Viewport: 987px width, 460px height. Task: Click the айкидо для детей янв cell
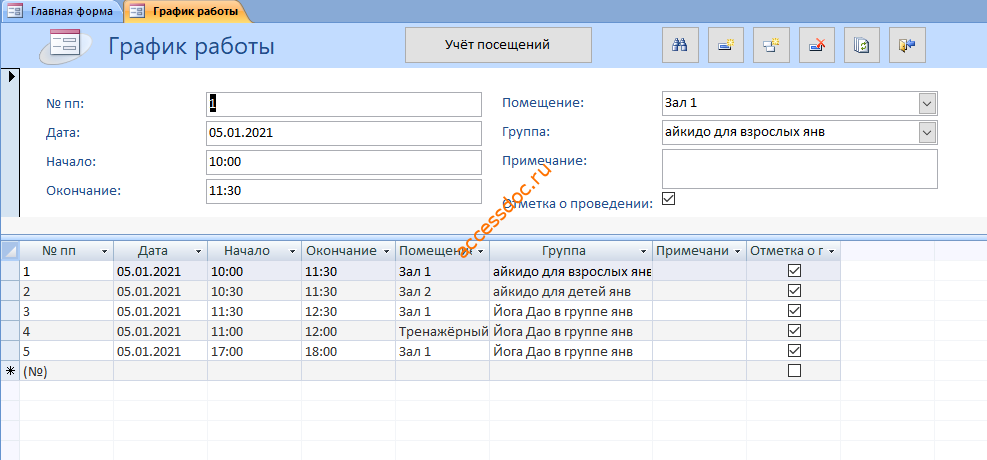tap(571, 291)
